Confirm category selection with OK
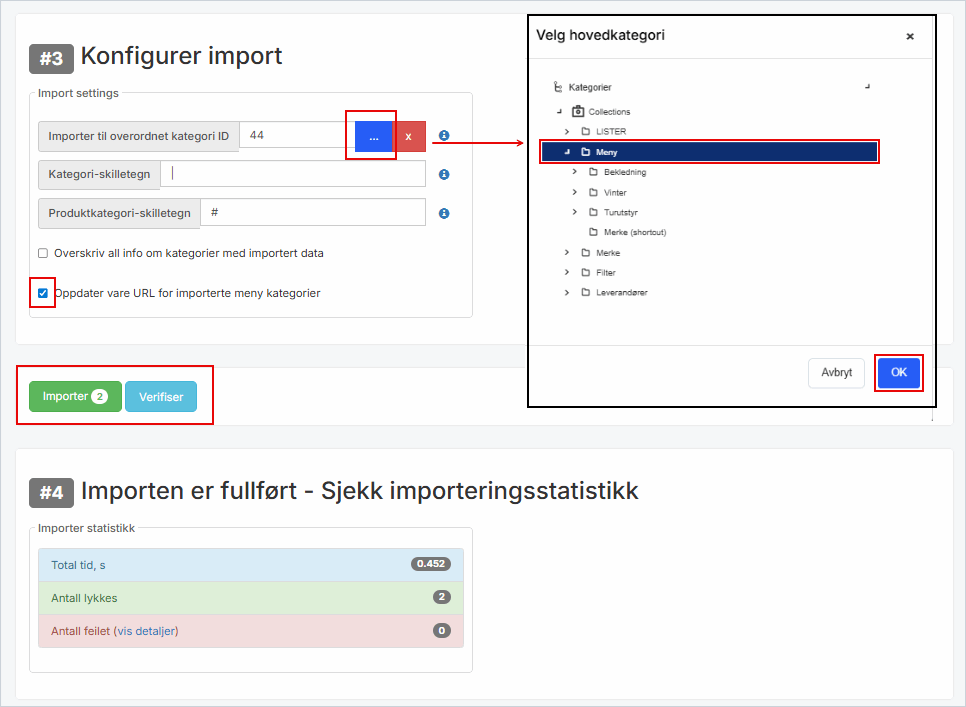 coord(897,372)
